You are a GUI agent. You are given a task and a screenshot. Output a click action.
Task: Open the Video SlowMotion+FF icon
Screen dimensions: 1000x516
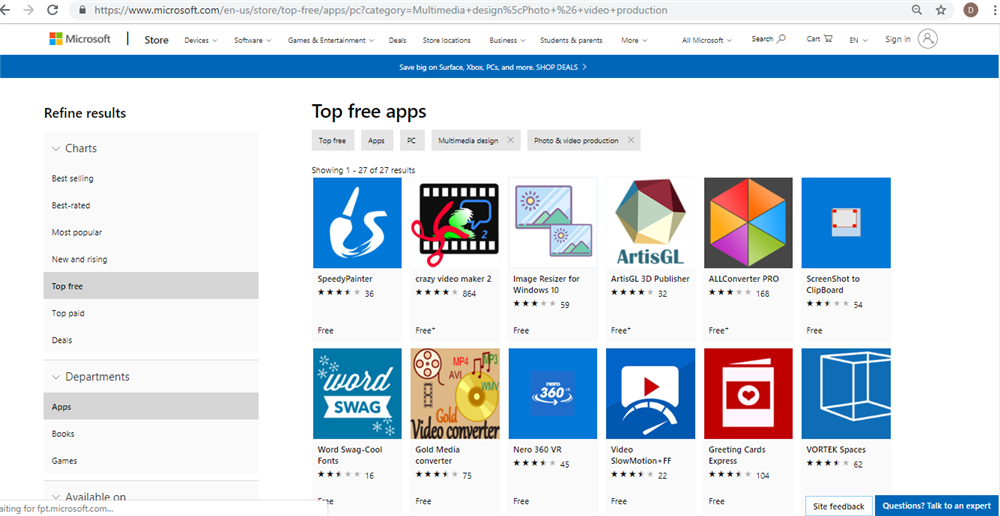pos(651,394)
